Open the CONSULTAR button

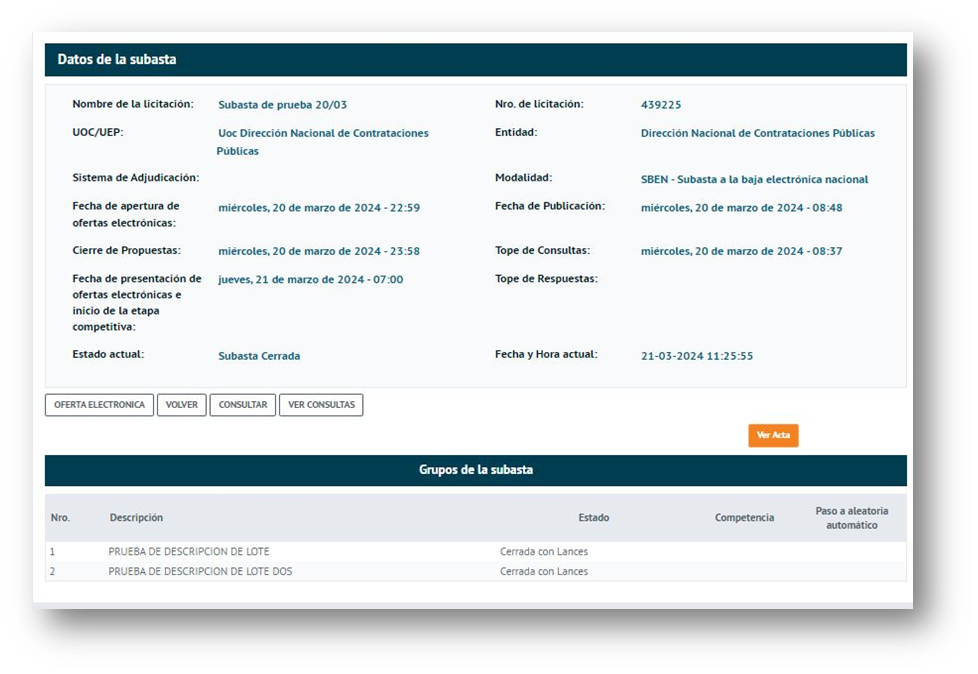(x=243, y=405)
